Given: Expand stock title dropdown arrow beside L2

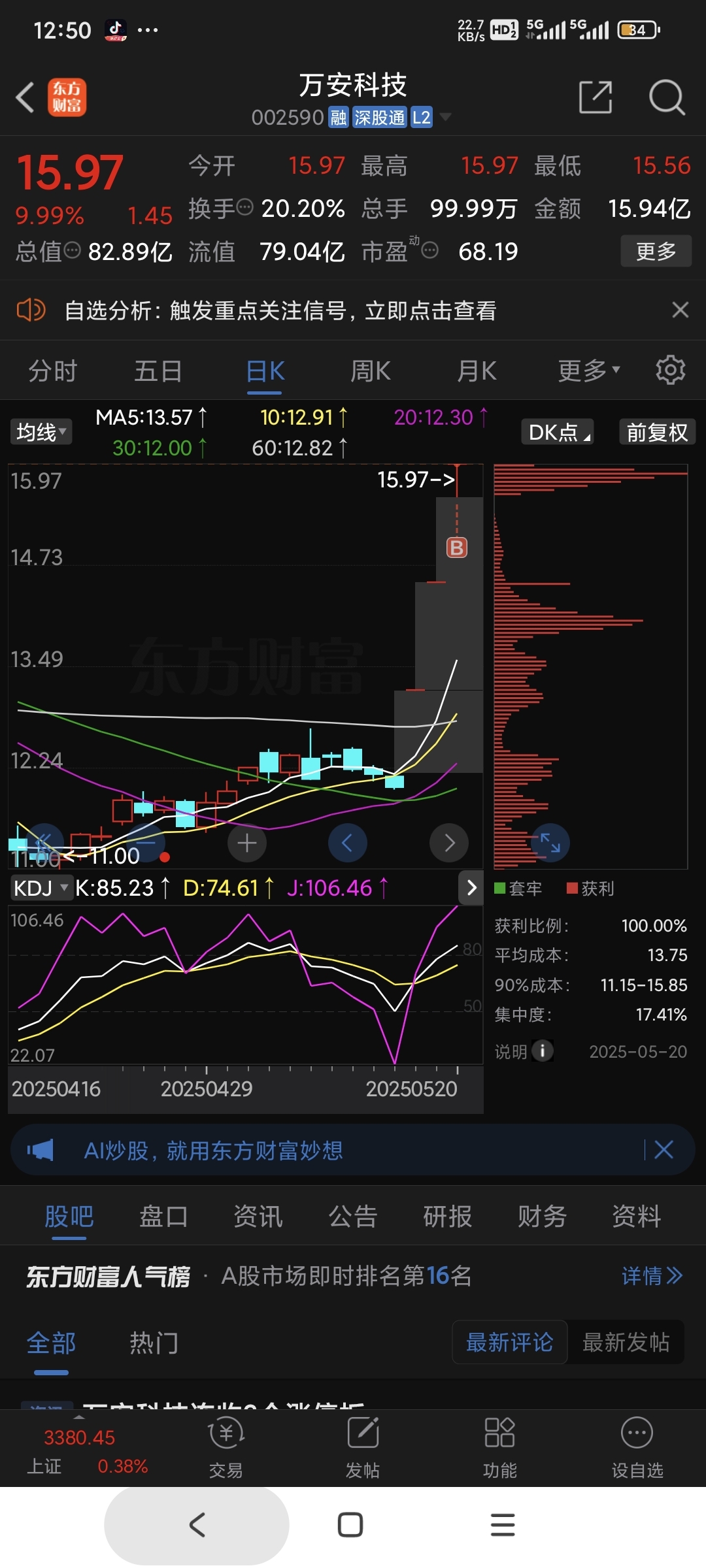Looking at the screenshot, I should tap(446, 118).
